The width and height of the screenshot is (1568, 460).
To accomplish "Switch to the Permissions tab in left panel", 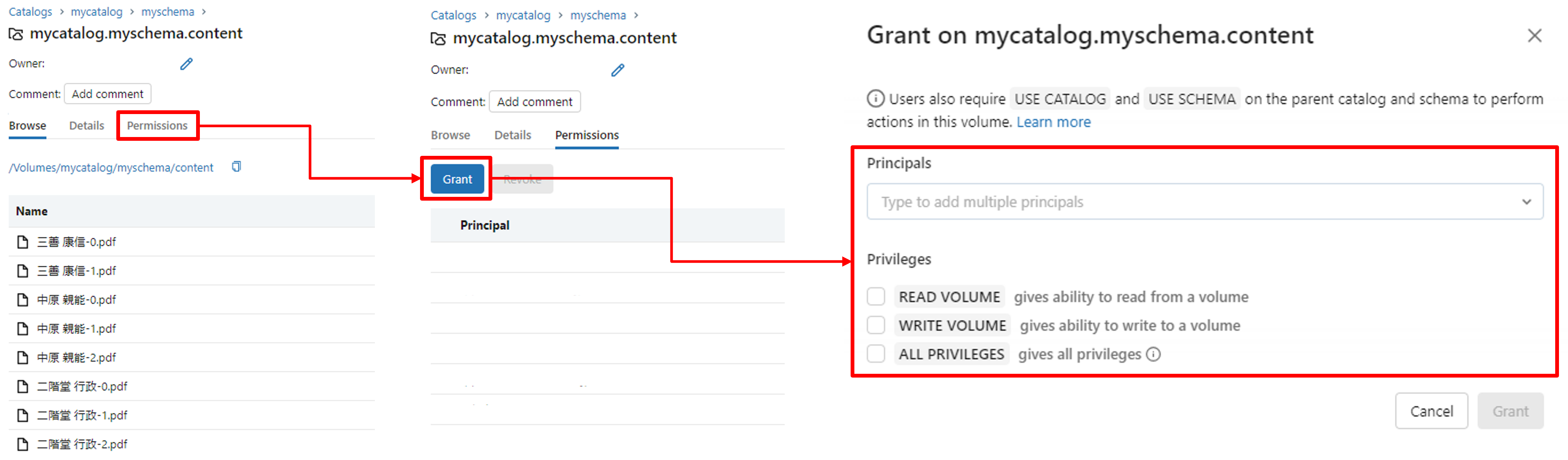I will coord(157,125).
